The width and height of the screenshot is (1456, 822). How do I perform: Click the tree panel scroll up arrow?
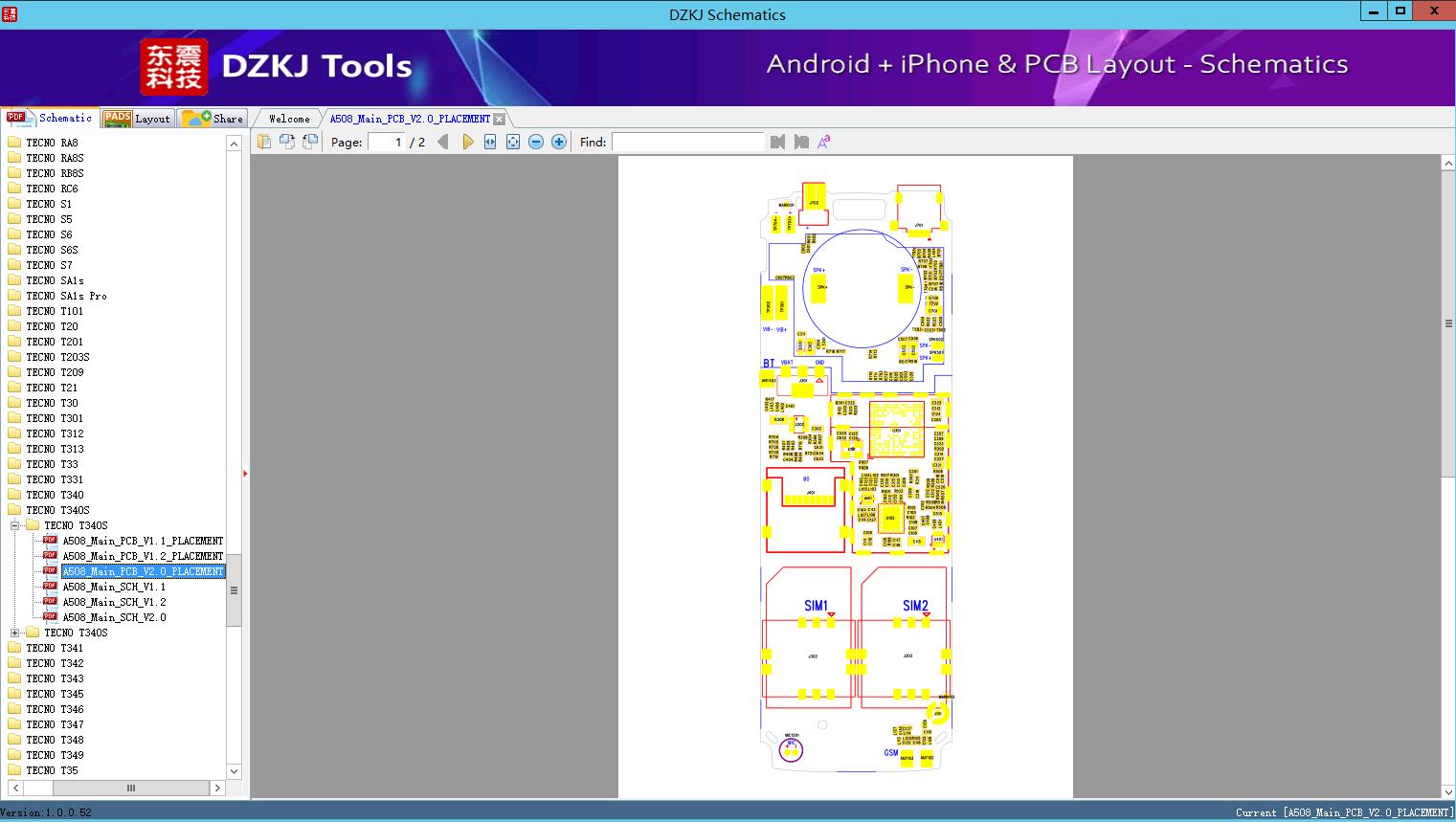tap(234, 144)
